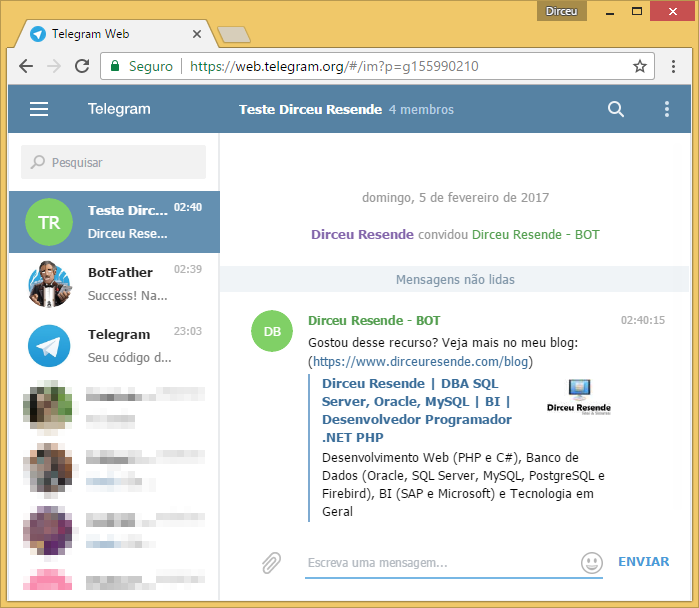The image size is (699, 608).
Task: Click the TR group avatar
Action: [x=49, y=222]
